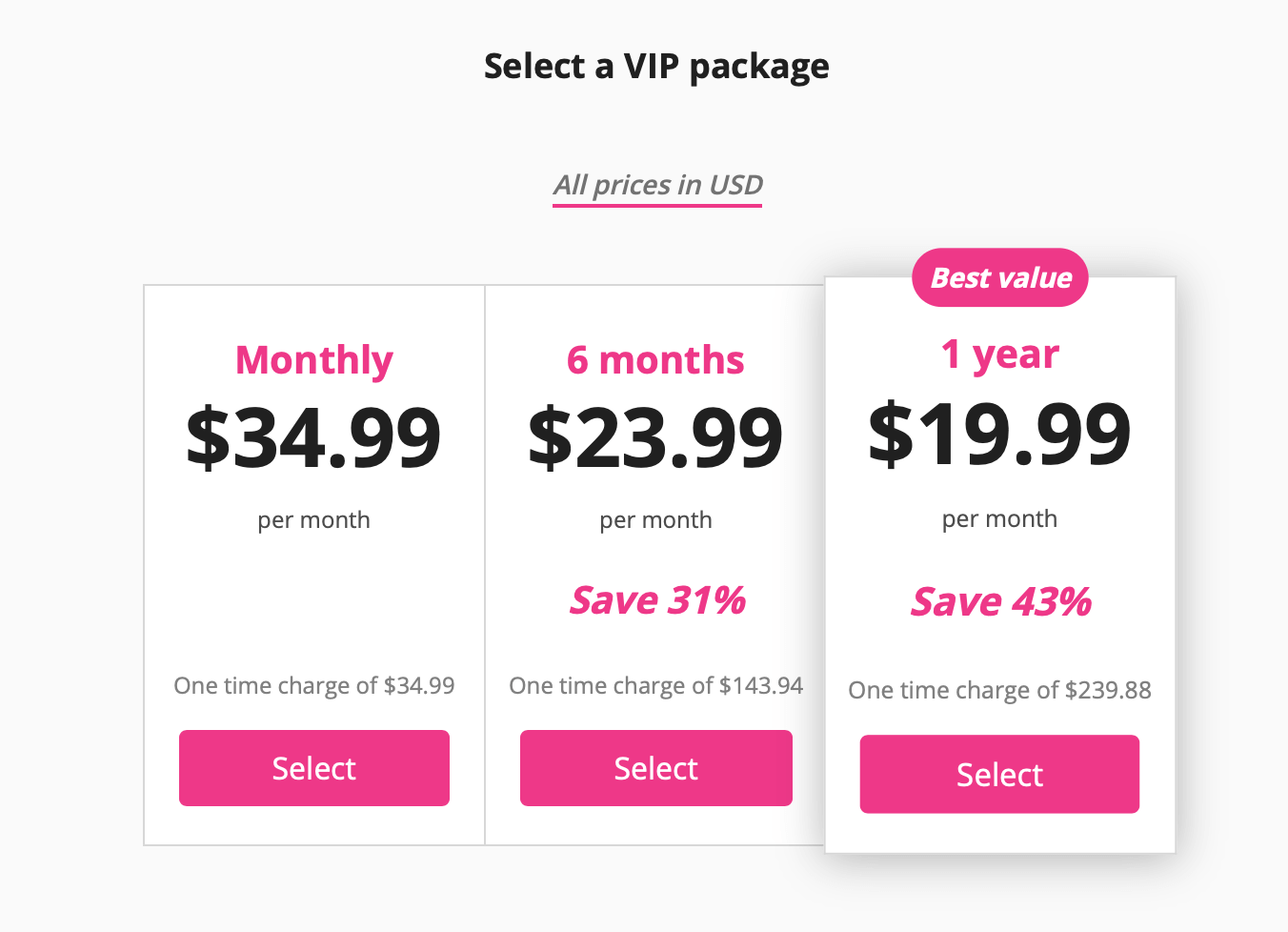1288x932 pixels.
Task: Click the Save 43% label
Action: (1000, 601)
